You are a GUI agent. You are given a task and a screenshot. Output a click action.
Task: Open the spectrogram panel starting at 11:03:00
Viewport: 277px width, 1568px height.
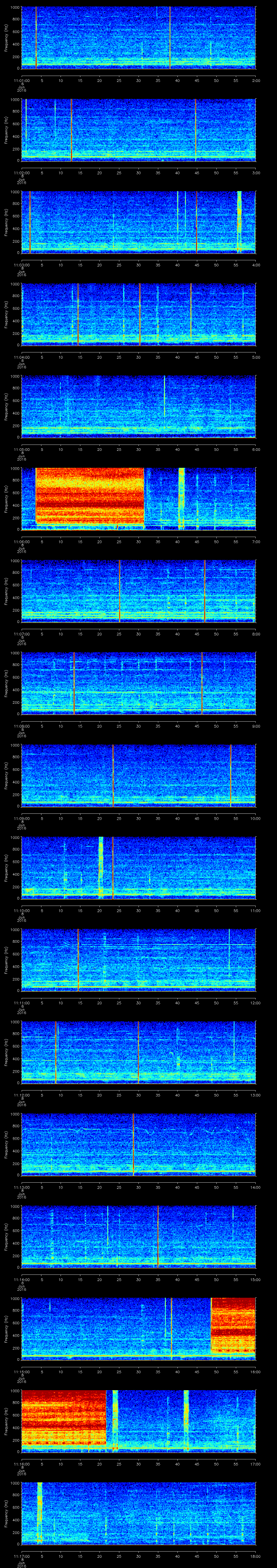pos(139,222)
